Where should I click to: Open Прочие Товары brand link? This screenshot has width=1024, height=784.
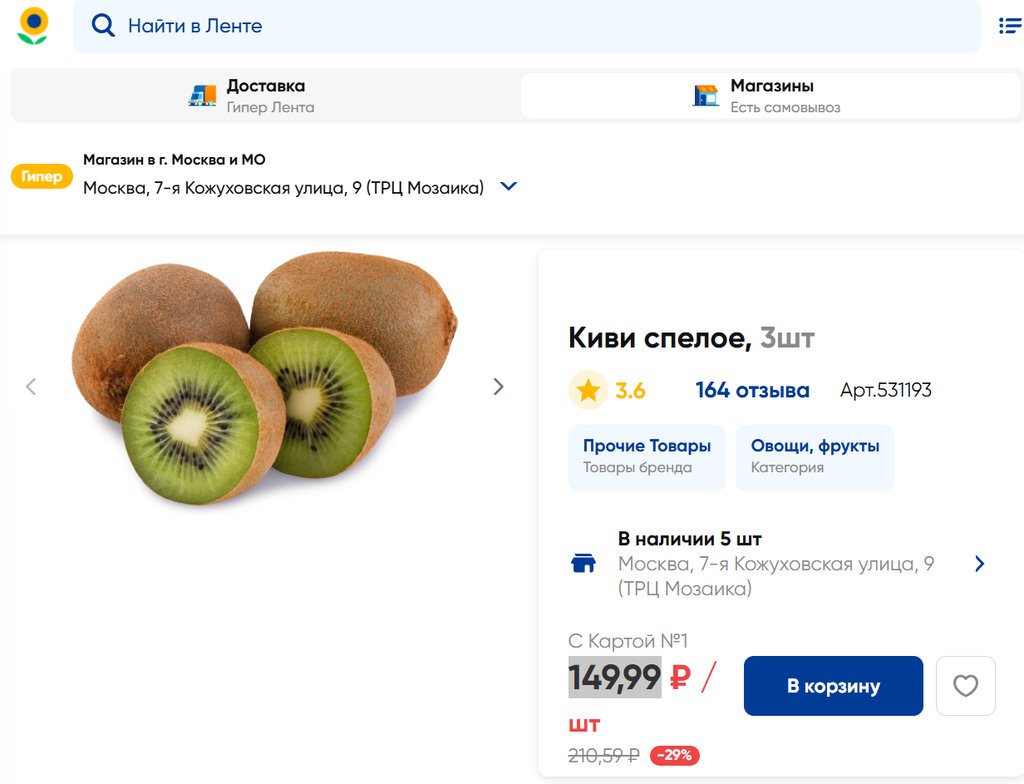coord(647,456)
